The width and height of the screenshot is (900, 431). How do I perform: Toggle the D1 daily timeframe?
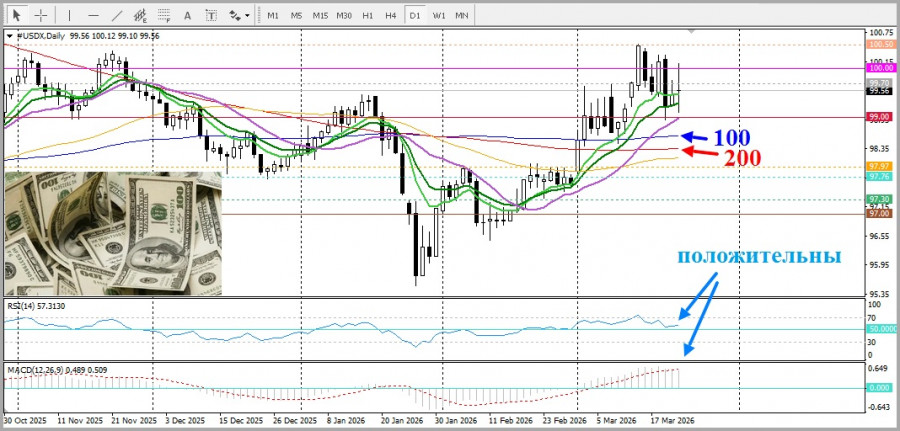click(414, 15)
